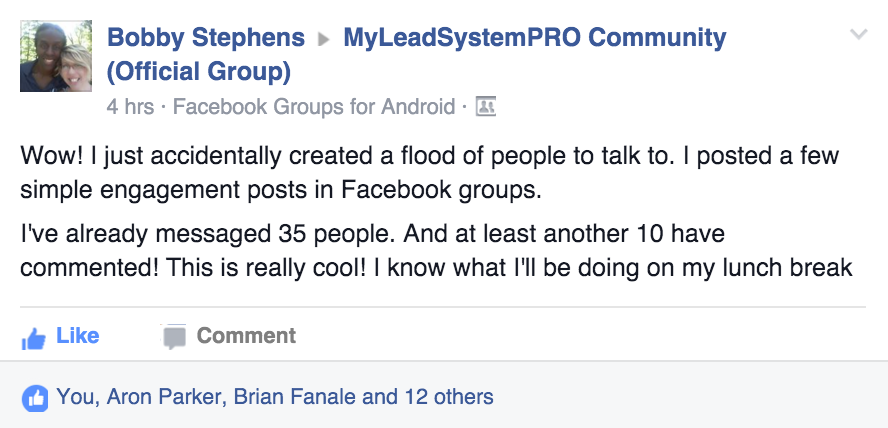Click the "(Official Group)" title text
Image resolution: width=888 pixels, height=428 pixels.
(199, 72)
